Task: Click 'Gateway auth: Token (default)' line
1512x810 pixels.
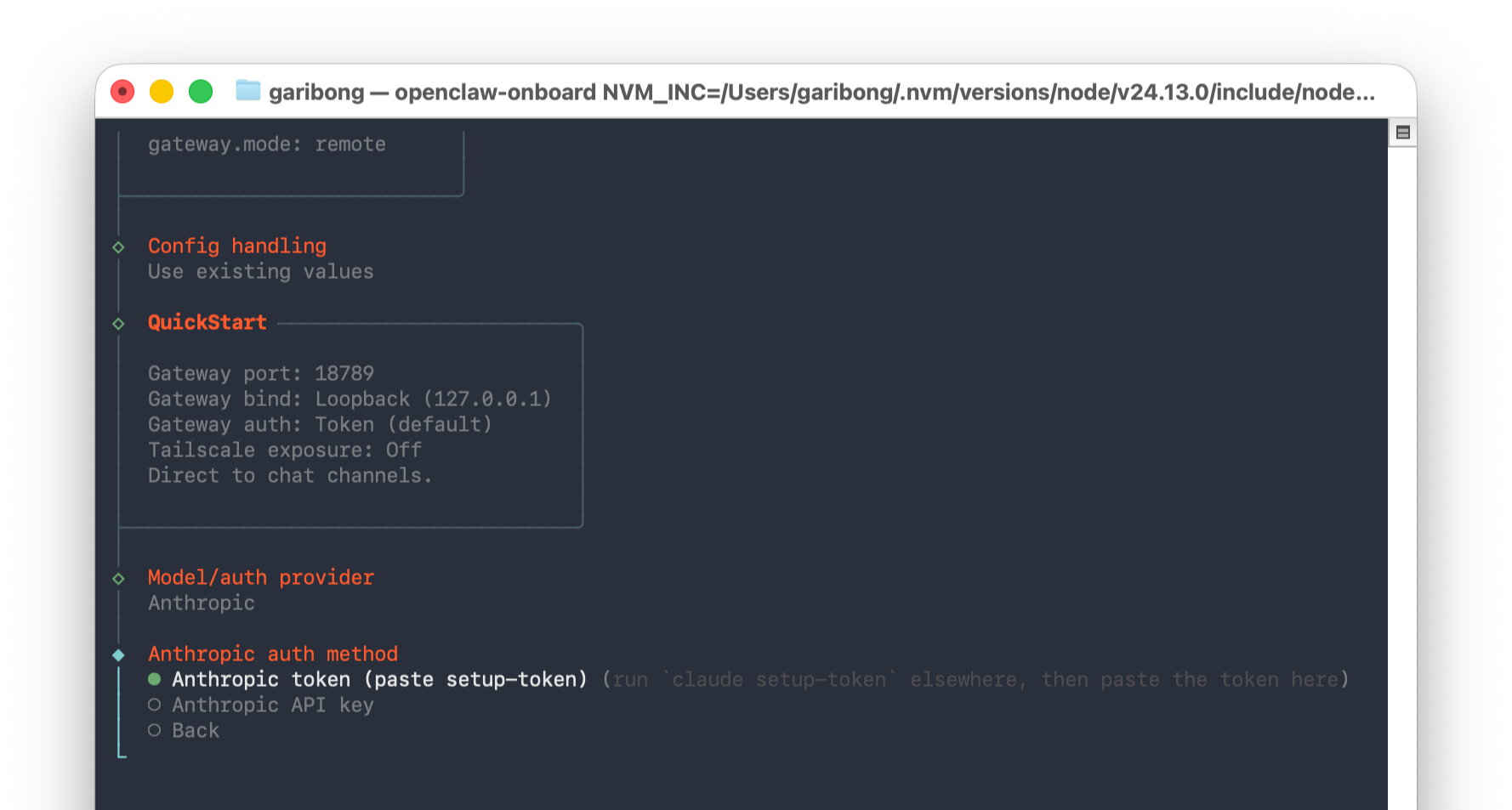Action: [x=321, y=424]
